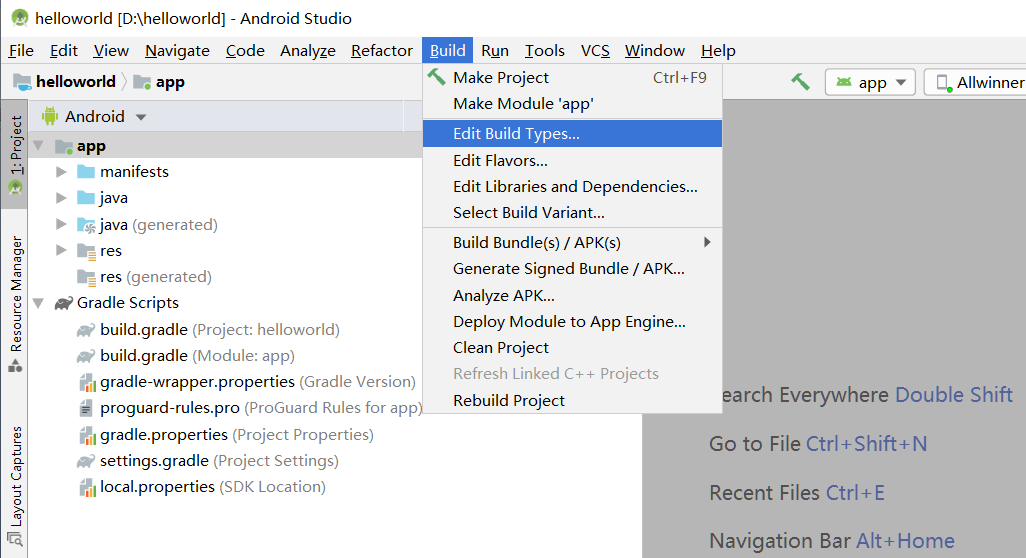This screenshot has width=1026, height=558.
Task: Click the Gradle Scripts elephant icon
Action: point(63,303)
